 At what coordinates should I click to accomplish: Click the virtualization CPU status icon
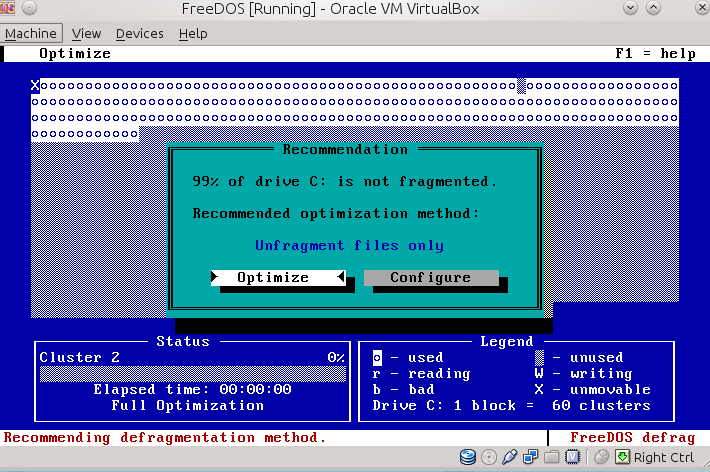click(572, 457)
